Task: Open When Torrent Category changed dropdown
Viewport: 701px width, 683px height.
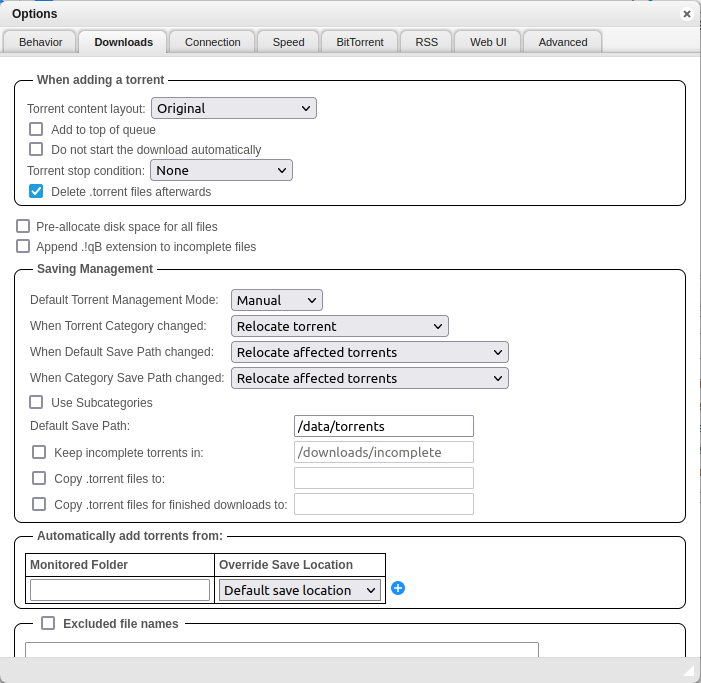Action: (339, 326)
